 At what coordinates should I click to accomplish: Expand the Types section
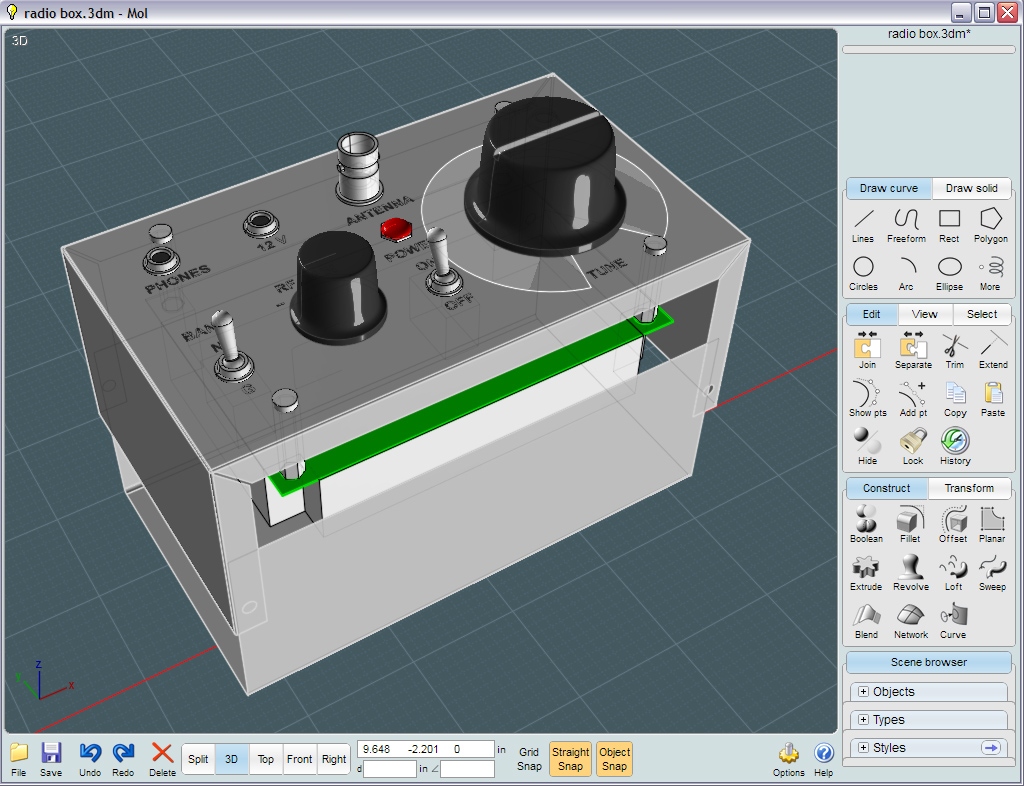[x=863, y=720]
